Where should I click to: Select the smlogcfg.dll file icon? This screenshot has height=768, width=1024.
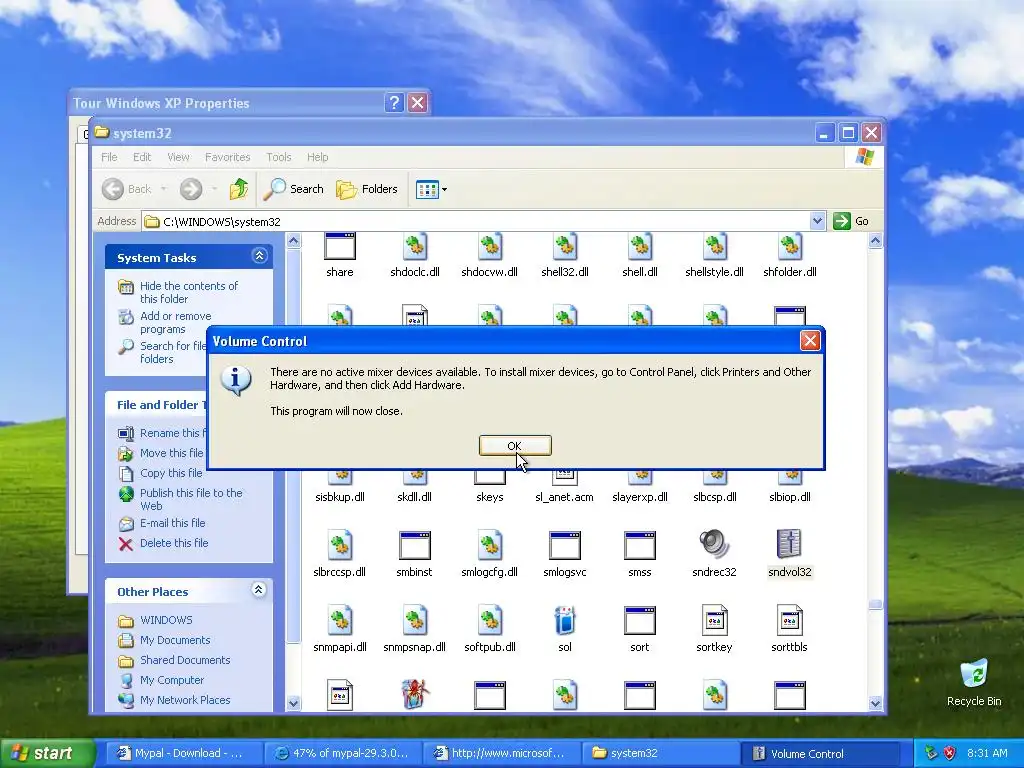pyautogui.click(x=490, y=545)
